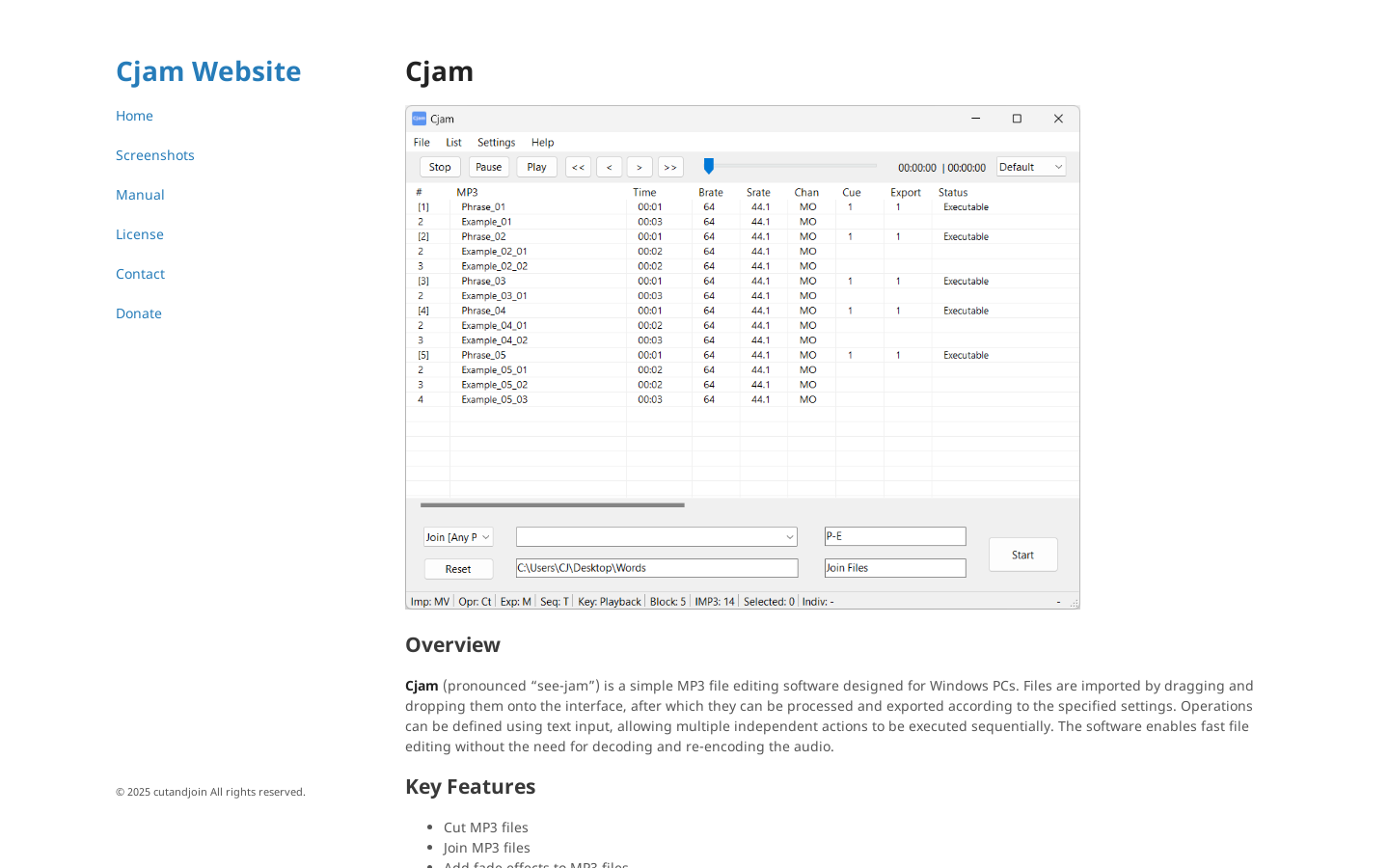1389x868 pixels.
Task: Select the Example_03_01 row
Action: (743, 296)
